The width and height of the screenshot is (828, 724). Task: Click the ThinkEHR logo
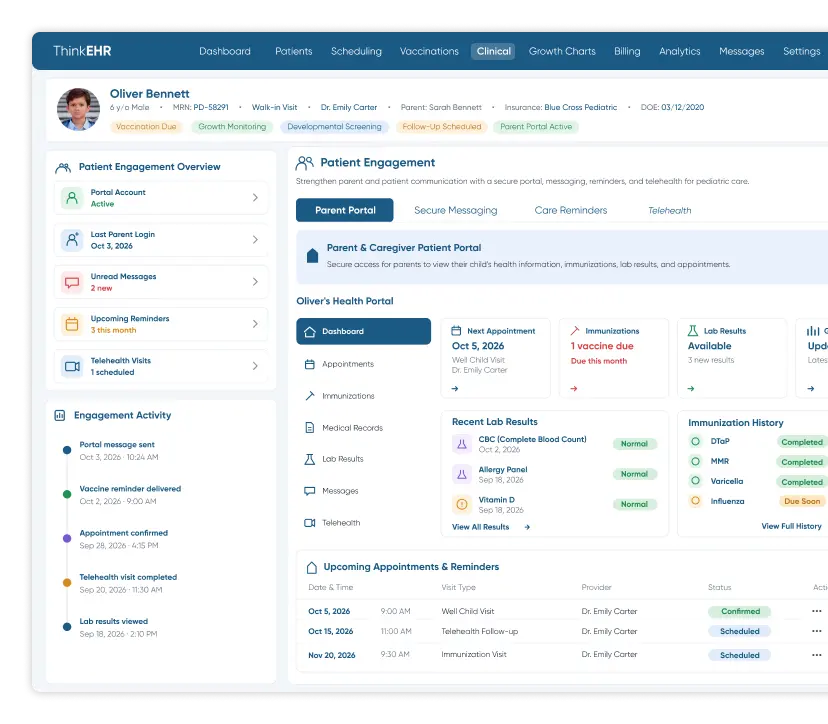82,51
